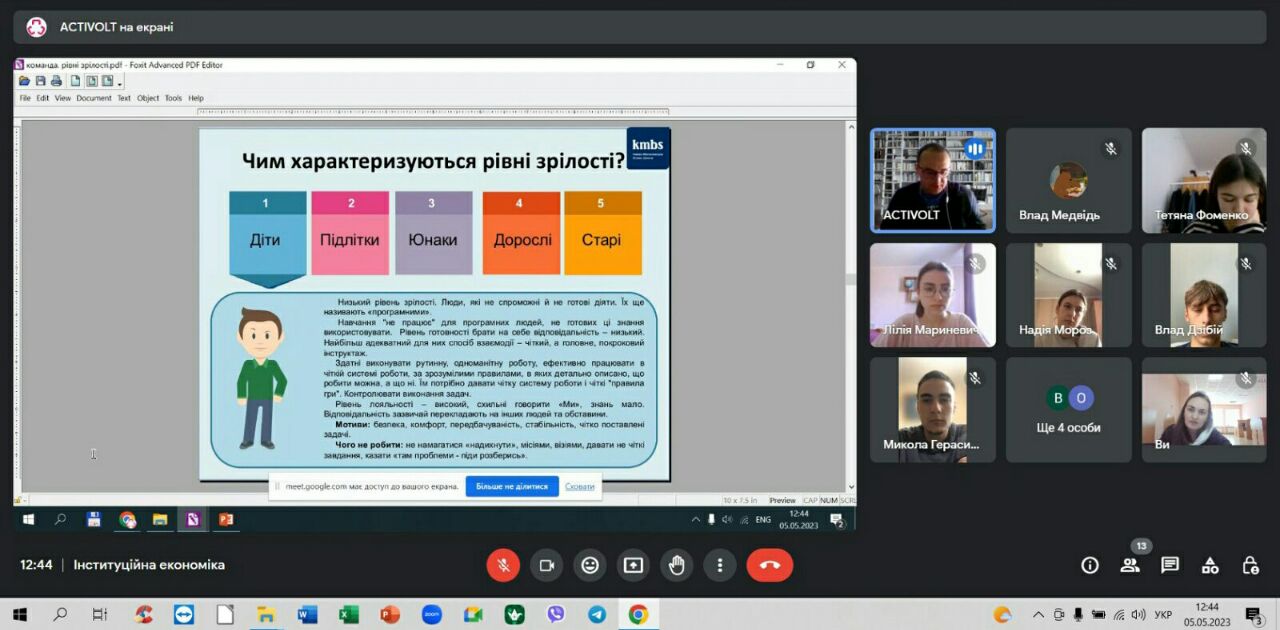1280x630 pixels.
Task: Open host controls lock icon
Action: click(1250, 565)
